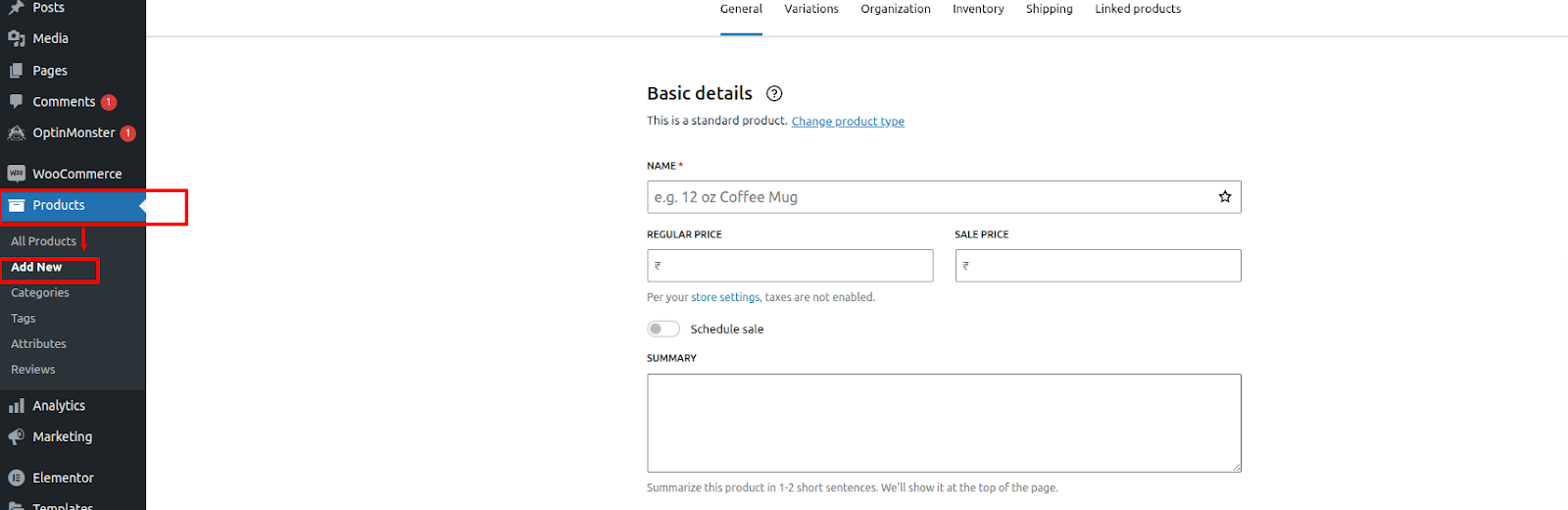Click into the Regular Price field

[790, 266]
